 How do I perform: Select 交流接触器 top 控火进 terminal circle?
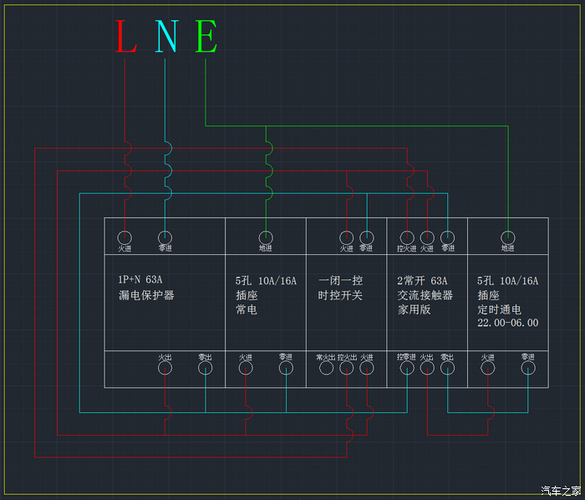tap(407, 238)
